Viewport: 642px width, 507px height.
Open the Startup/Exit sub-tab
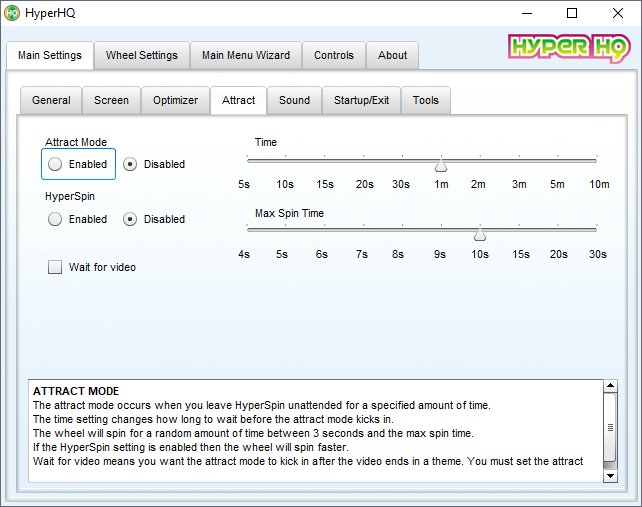[361, 100]
